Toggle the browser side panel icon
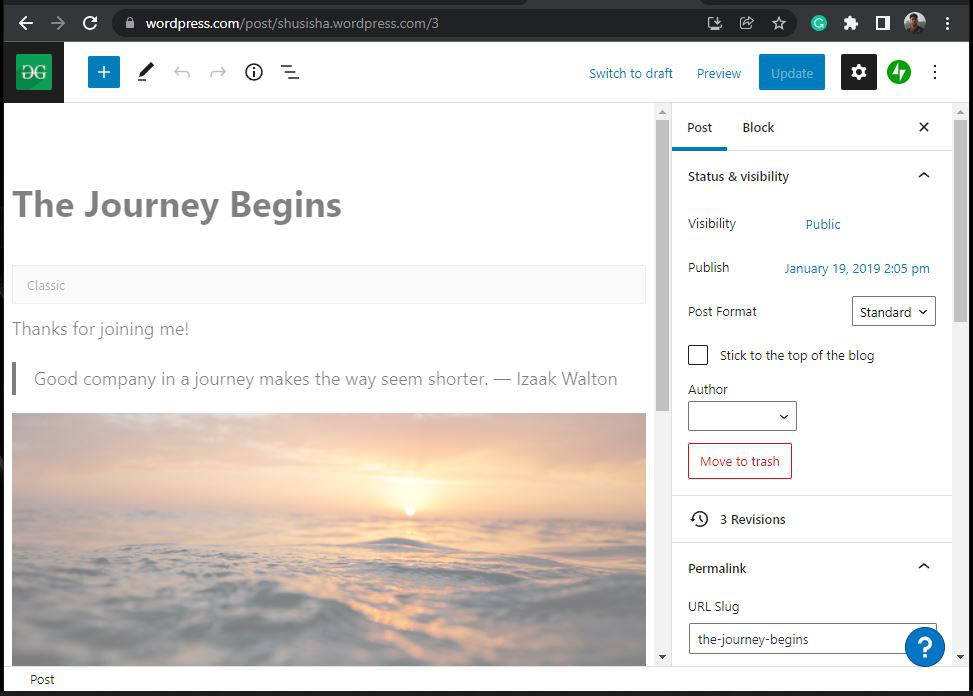Screen dimensions: 973x696 pos(882,24)
